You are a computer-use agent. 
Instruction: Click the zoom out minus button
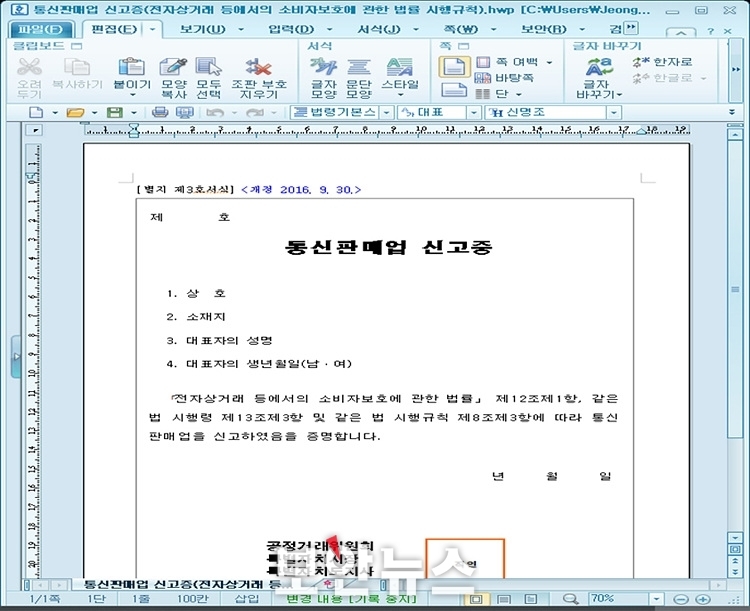[x=681, y=599]
